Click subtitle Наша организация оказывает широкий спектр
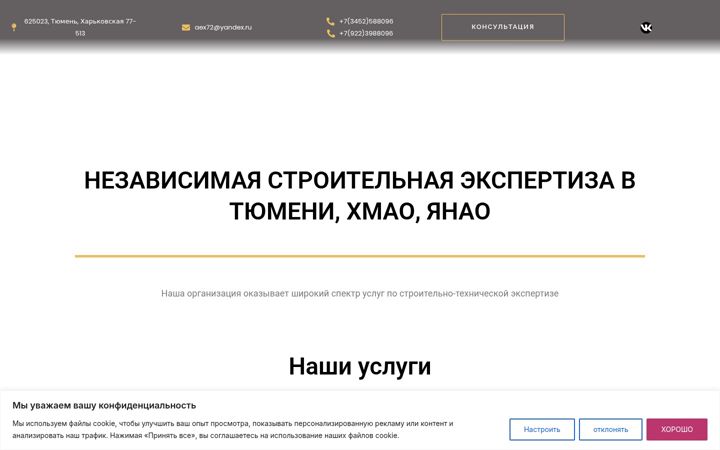 [x=360, y=293]
